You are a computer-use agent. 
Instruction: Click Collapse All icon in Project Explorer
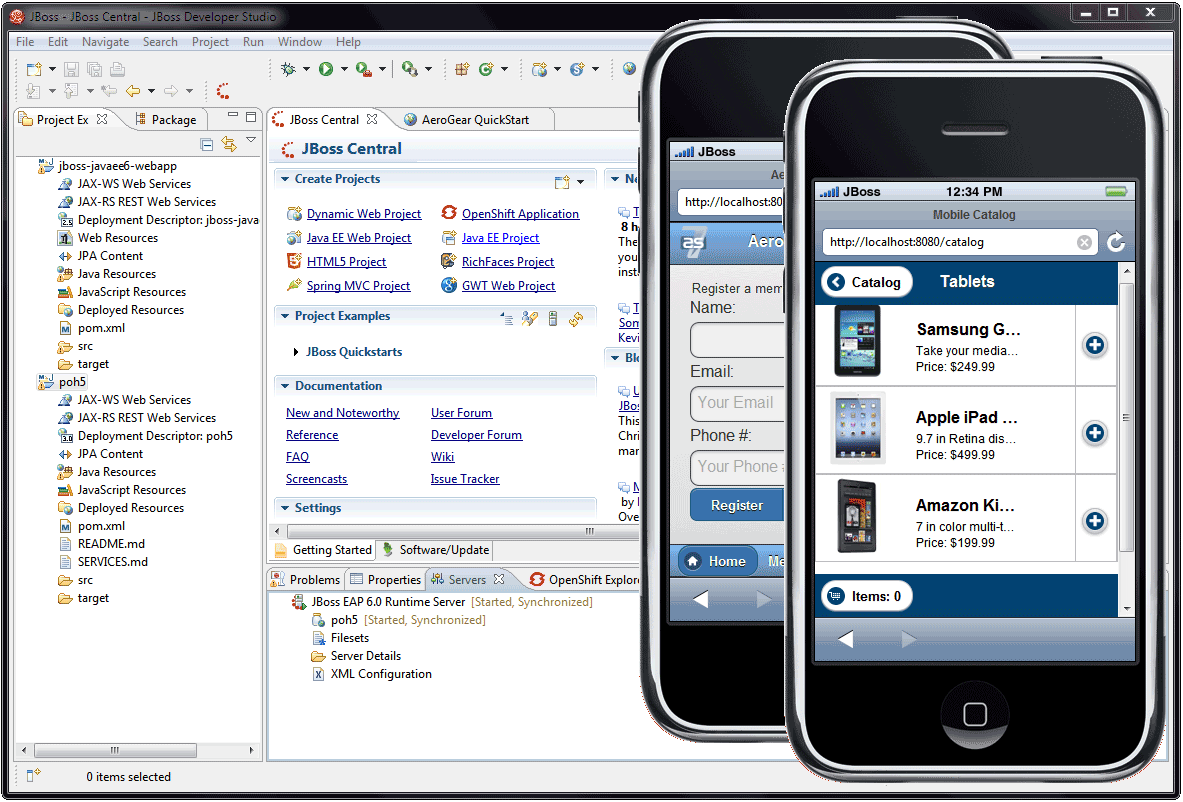207,144
